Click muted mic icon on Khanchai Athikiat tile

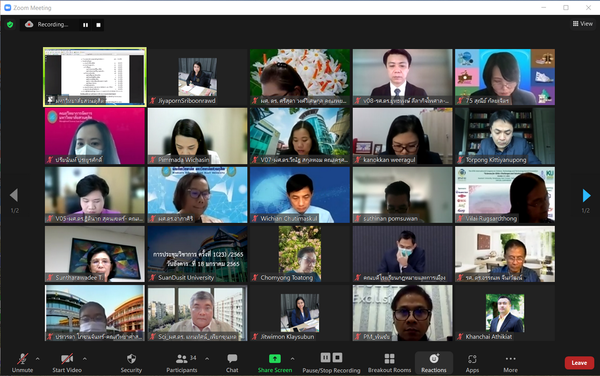click(460, 337)
